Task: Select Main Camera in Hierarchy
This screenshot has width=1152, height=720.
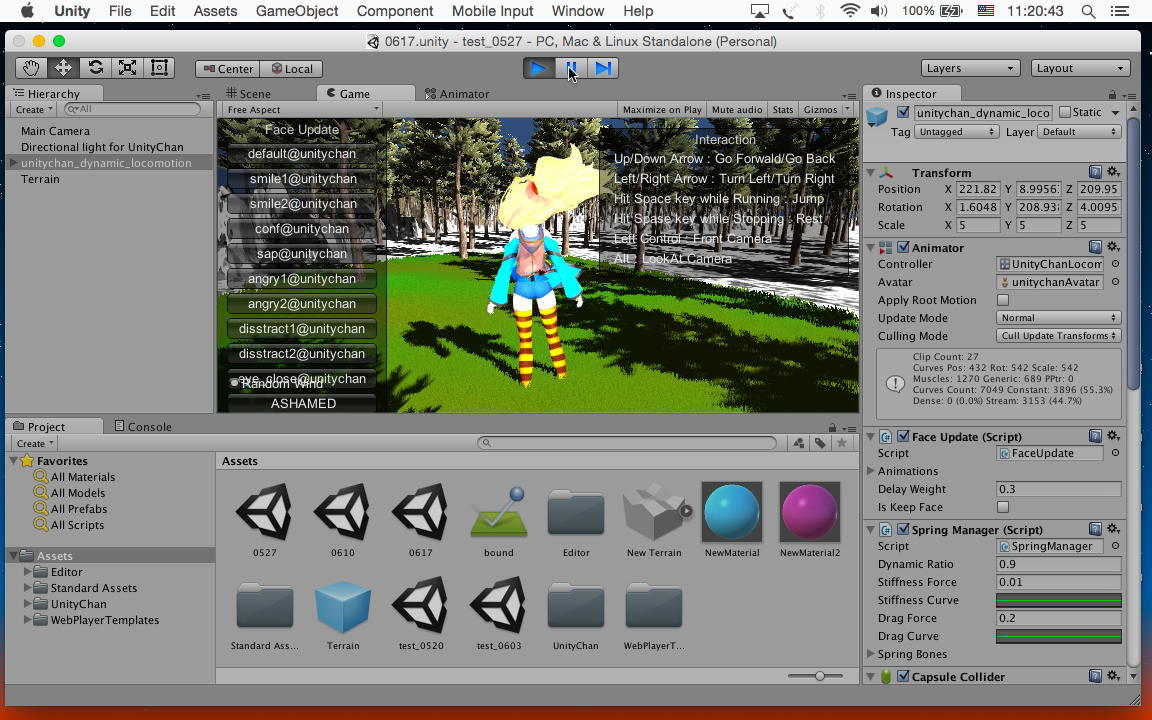Action: (55, 131)
